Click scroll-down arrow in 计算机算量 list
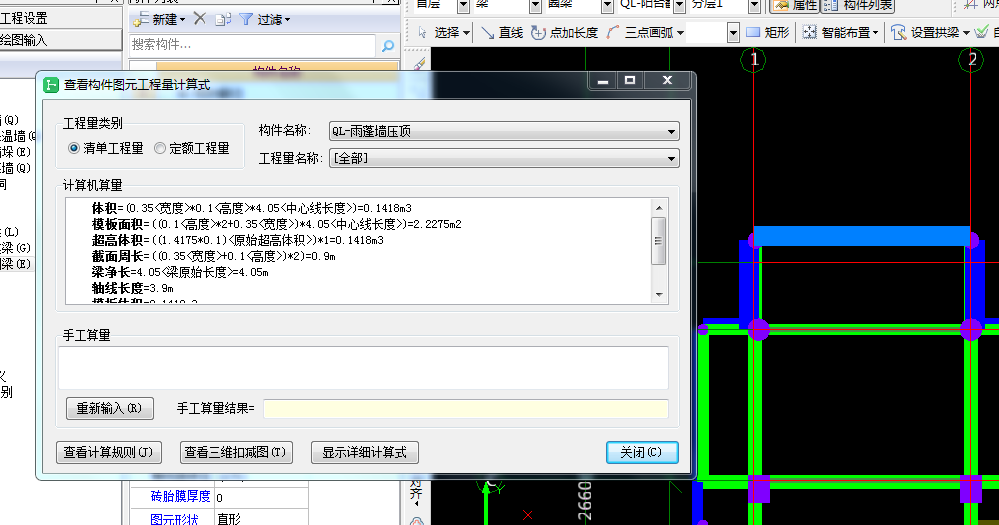The width and height of the screenshot is (999, 525). click(x=659, y=294)
